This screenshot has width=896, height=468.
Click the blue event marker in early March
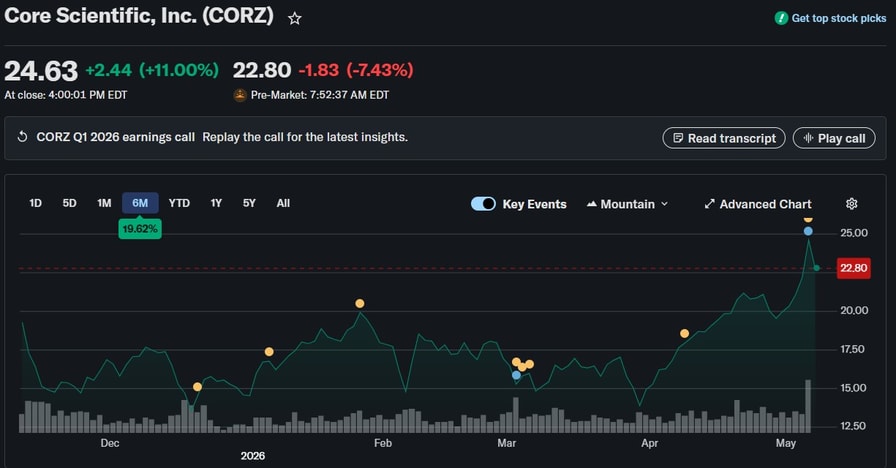pyautogui.click(x=517, y=375)
